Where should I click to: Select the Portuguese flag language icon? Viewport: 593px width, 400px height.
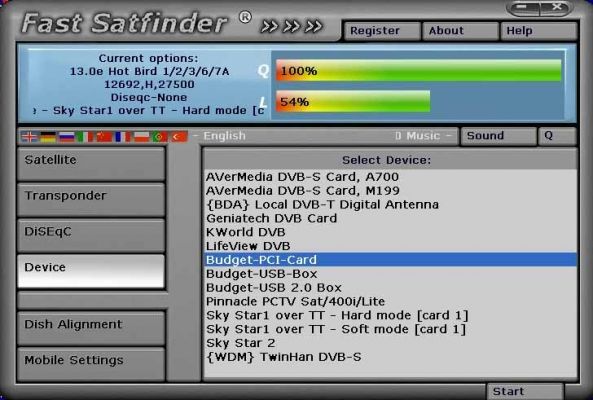click(x=160, y=136)
